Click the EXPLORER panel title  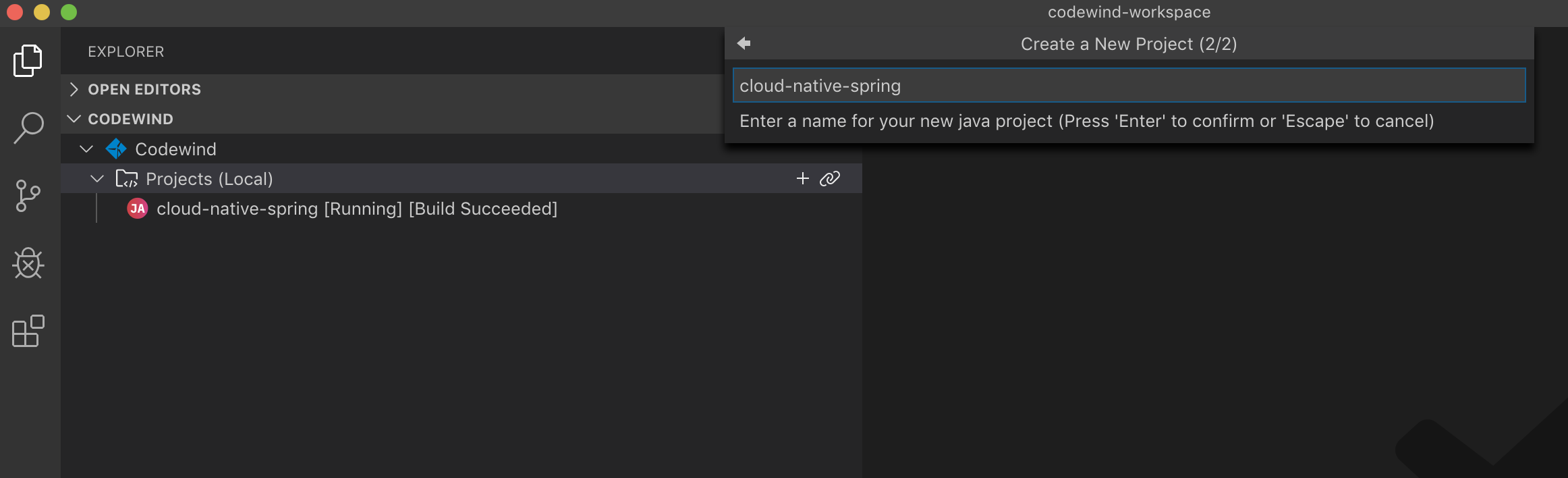pyautogui.click(x=126, y=52)
